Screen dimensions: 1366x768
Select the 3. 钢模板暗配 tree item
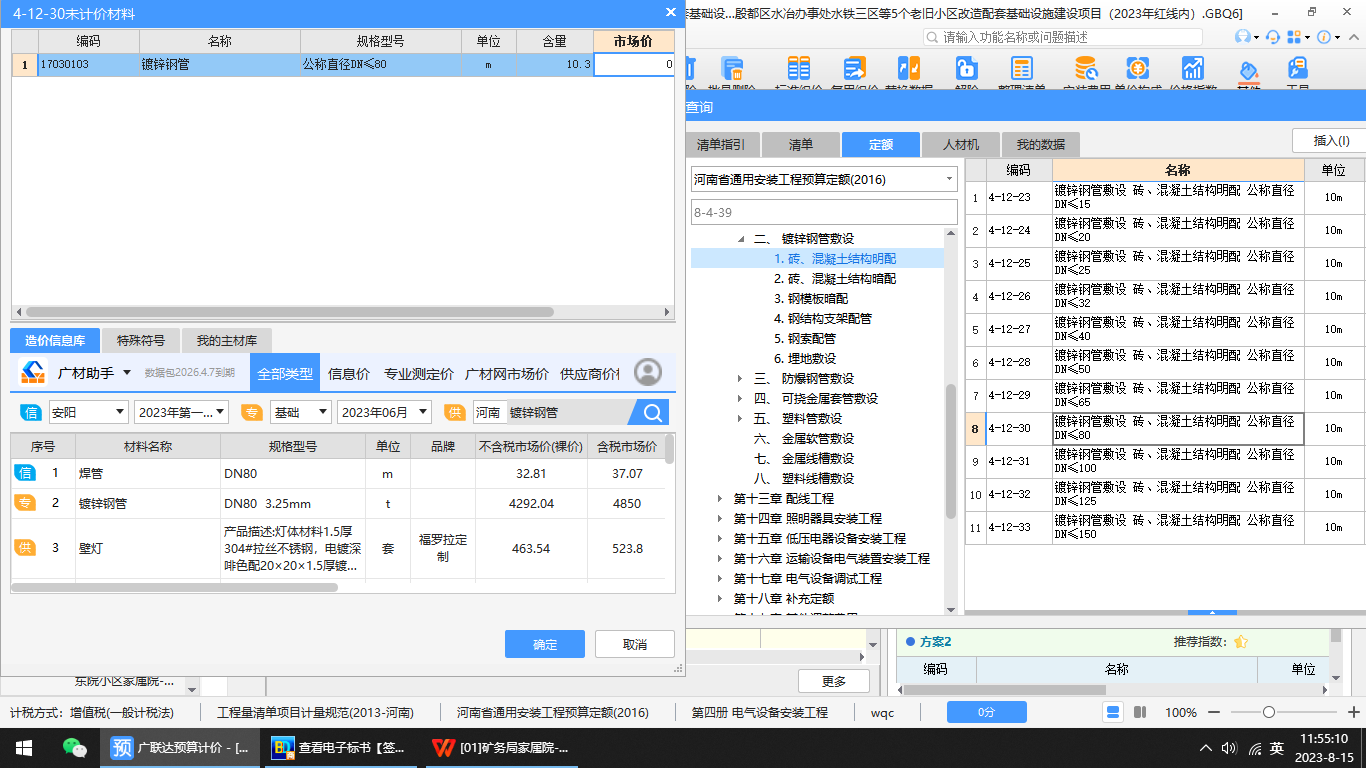811,299
